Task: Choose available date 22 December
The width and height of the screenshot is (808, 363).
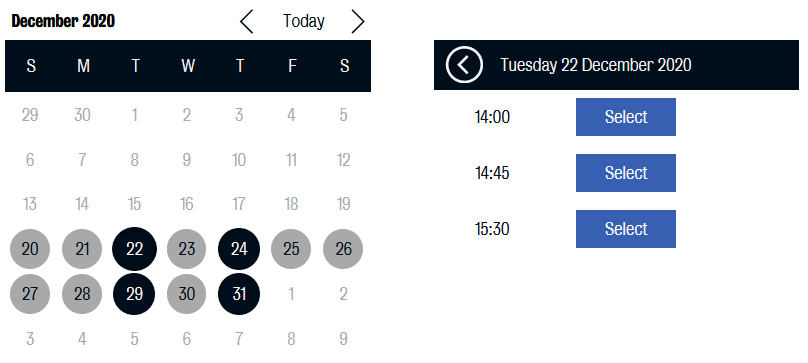Action: pyautogui.click(x=134, y=249)
